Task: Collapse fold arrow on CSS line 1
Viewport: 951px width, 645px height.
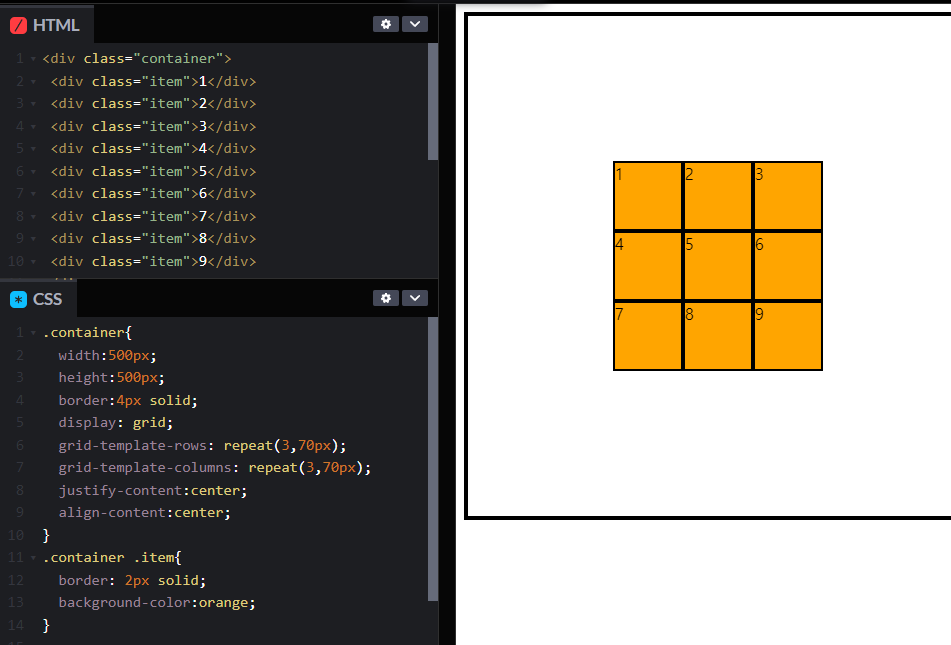Action: [33, 333]
